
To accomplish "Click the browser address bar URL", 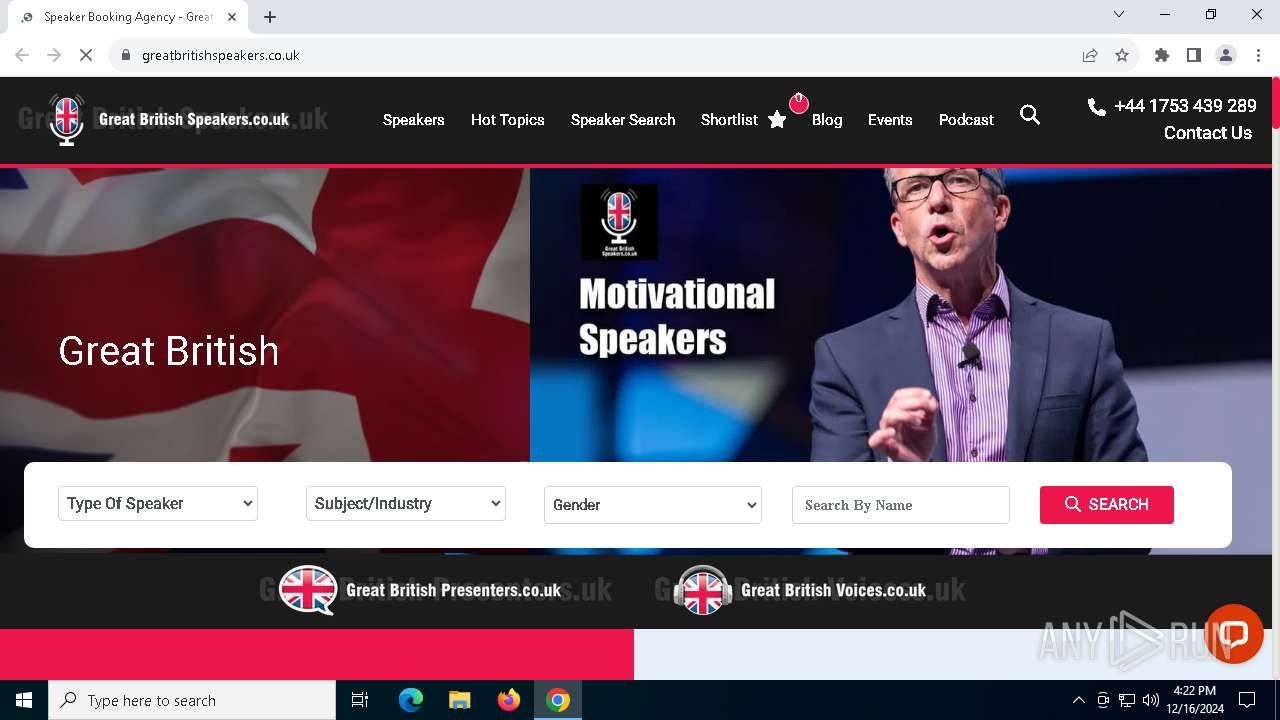I will pos(221,55).
